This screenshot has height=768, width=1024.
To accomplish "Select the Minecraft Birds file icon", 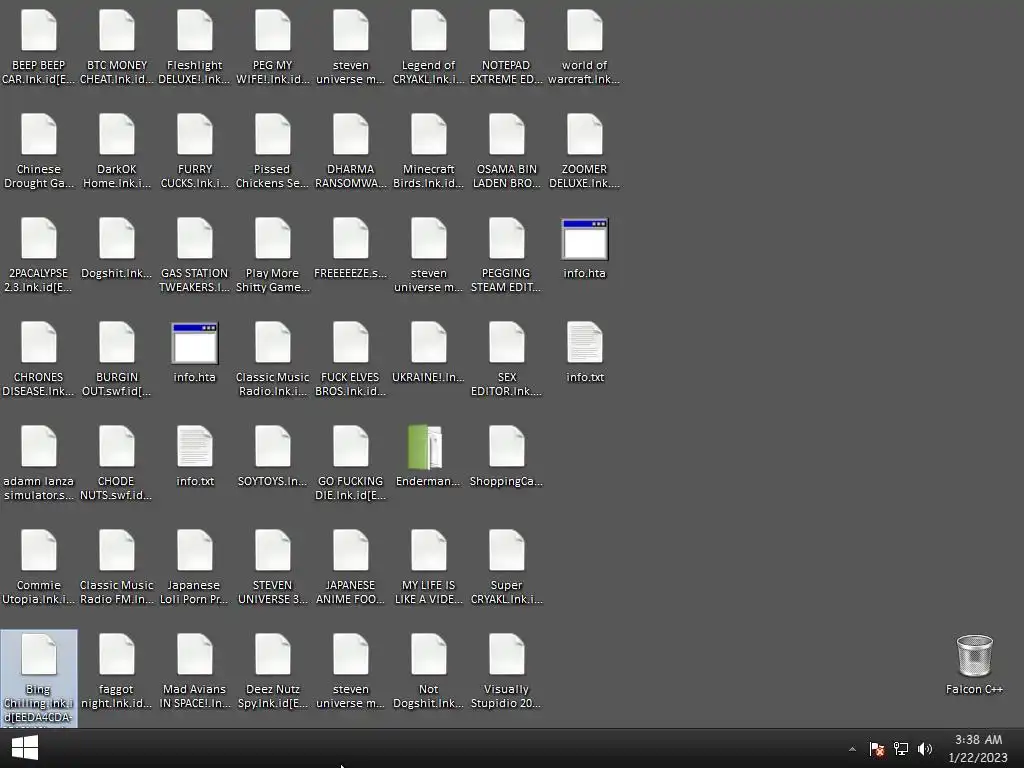I will point(428,134).
